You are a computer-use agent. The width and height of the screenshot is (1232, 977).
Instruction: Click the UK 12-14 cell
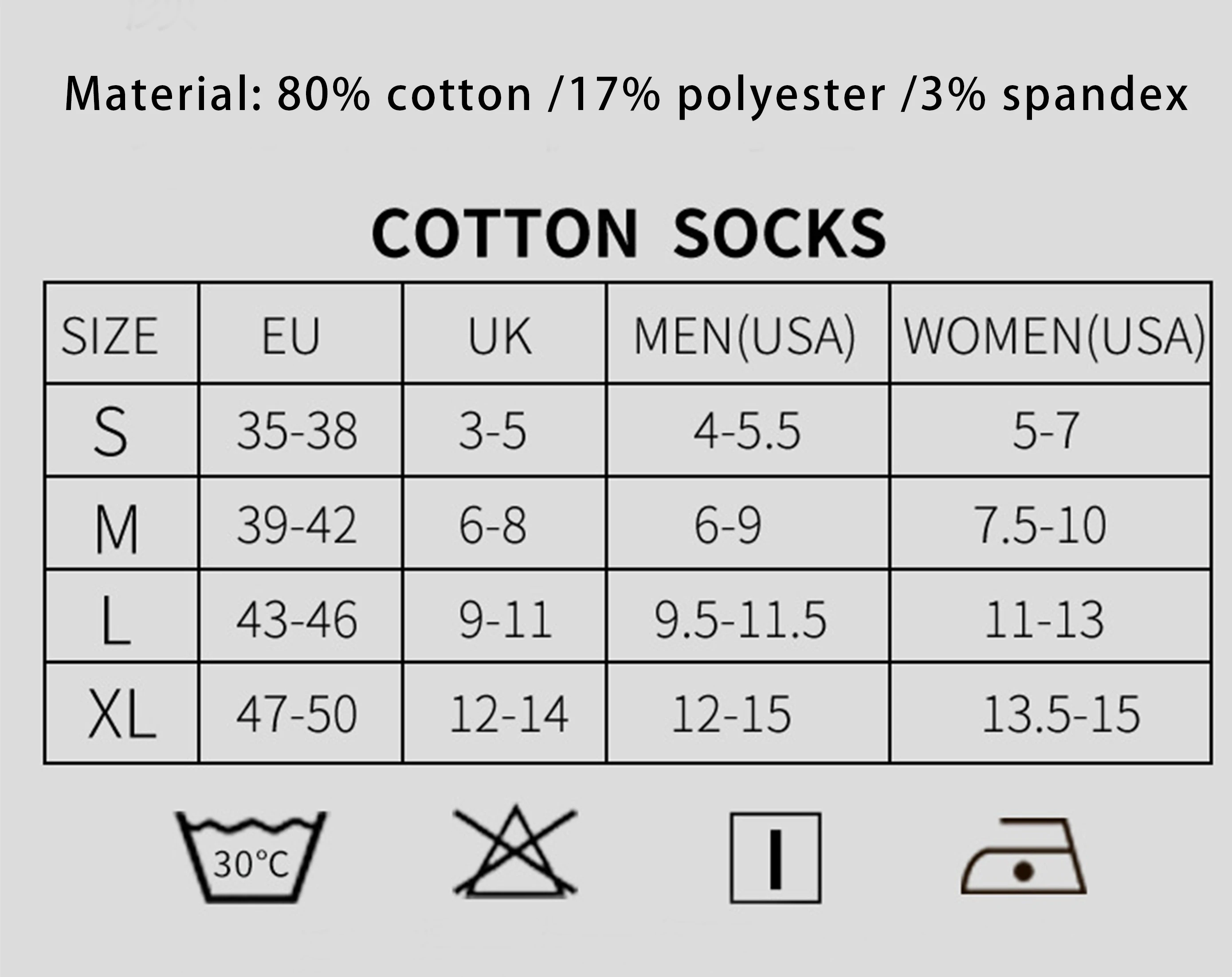pos(509,714)
